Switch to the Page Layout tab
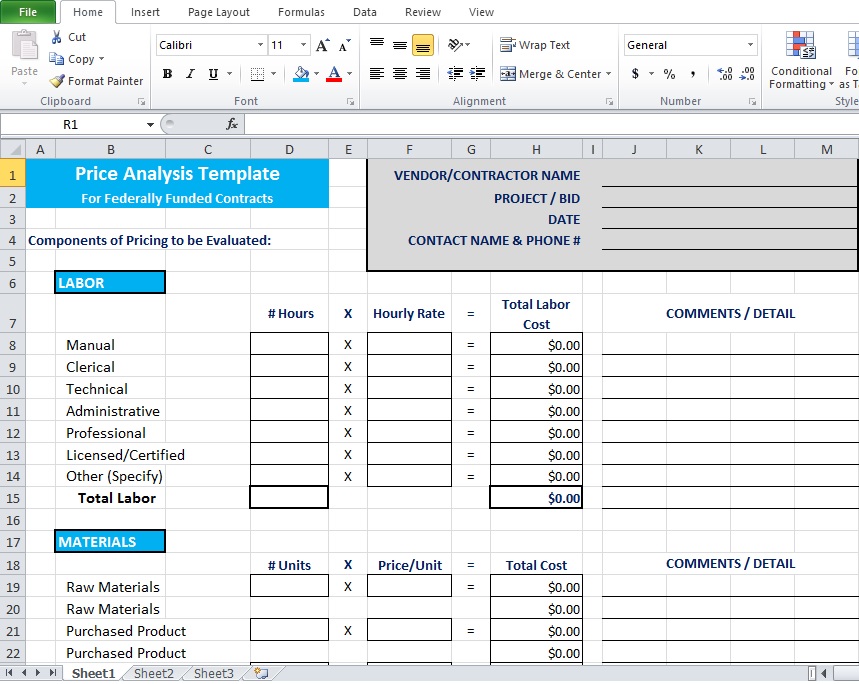This screenshot has height=684, width=859. (219, 12)
